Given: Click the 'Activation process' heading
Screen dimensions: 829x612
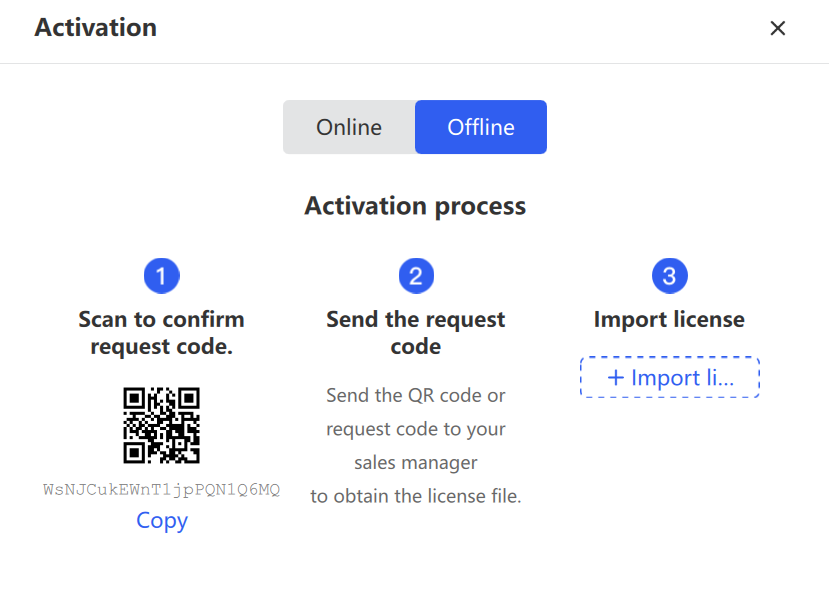Looking at the screenshot, I should pos(415,206).
